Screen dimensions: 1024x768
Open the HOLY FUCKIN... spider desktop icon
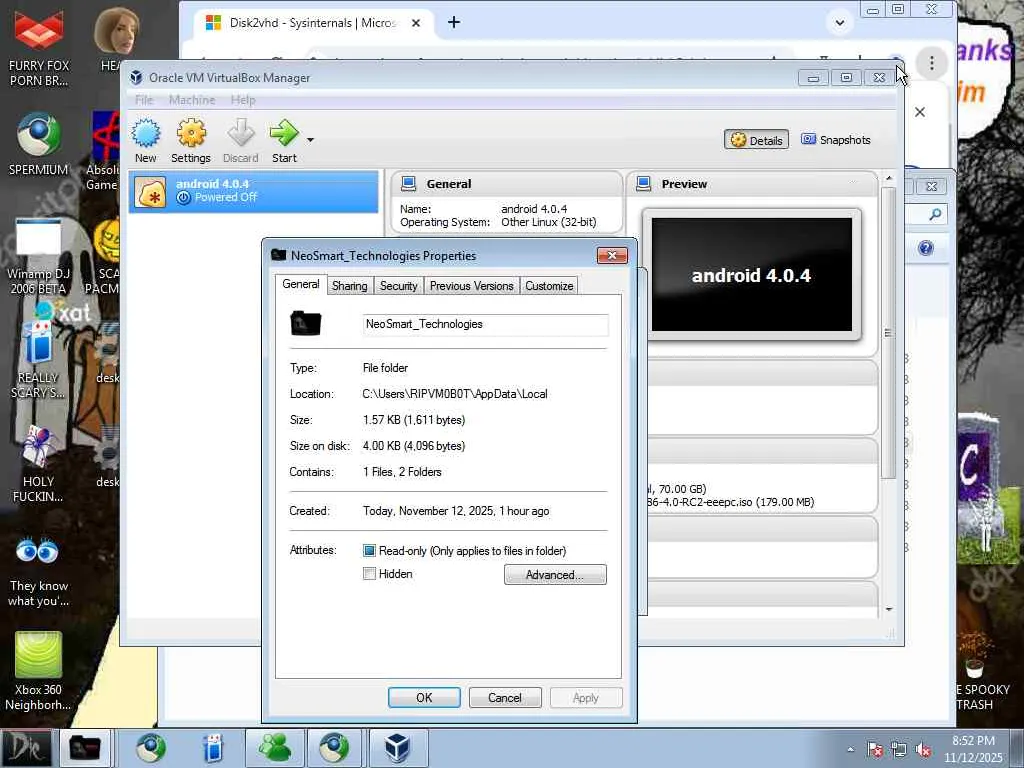coord(39,464)
